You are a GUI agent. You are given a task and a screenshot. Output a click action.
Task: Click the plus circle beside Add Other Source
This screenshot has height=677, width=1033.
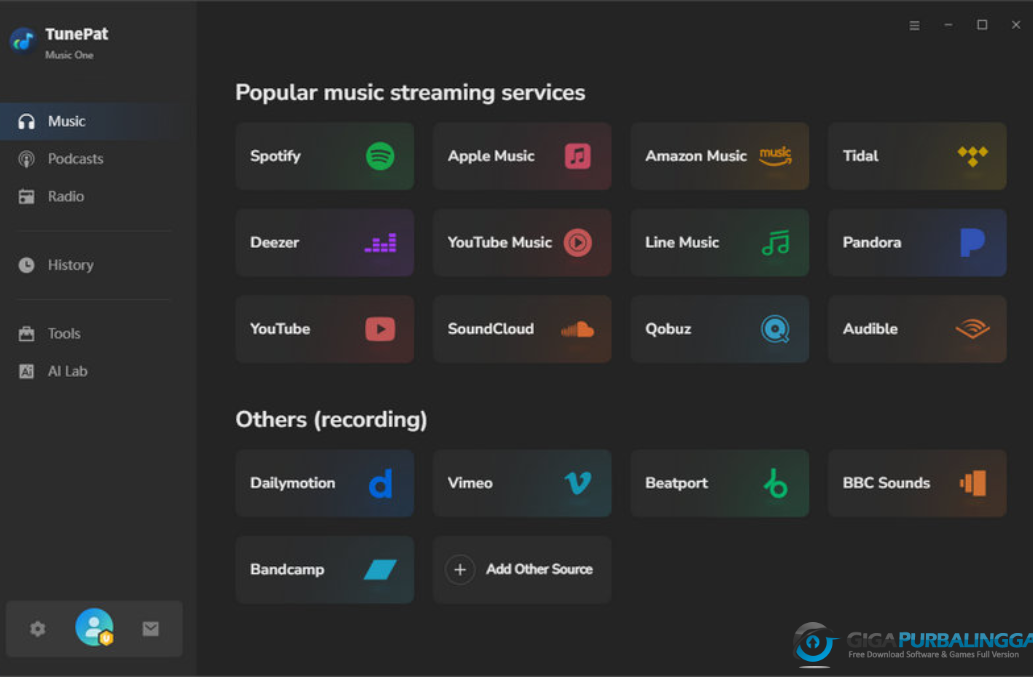(460, 570)
